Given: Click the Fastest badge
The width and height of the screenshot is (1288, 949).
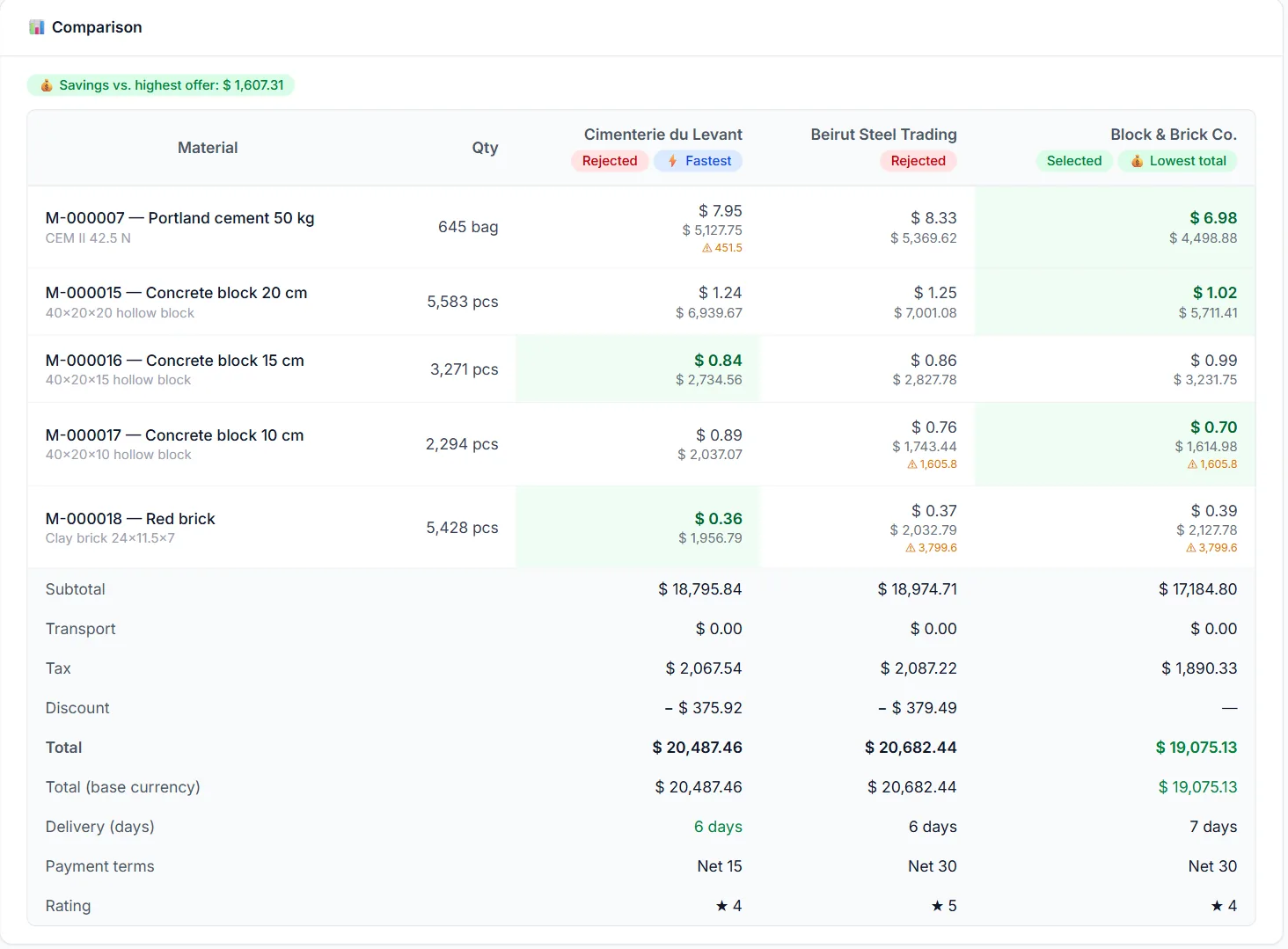Looking at the screenshot, I should (699, 161).
